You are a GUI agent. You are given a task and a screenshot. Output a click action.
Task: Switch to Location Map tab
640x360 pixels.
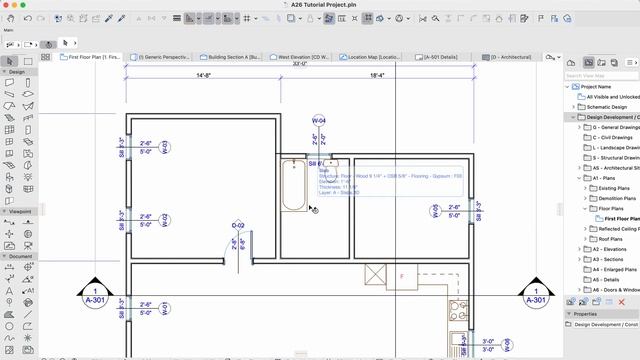click(370, 57)
